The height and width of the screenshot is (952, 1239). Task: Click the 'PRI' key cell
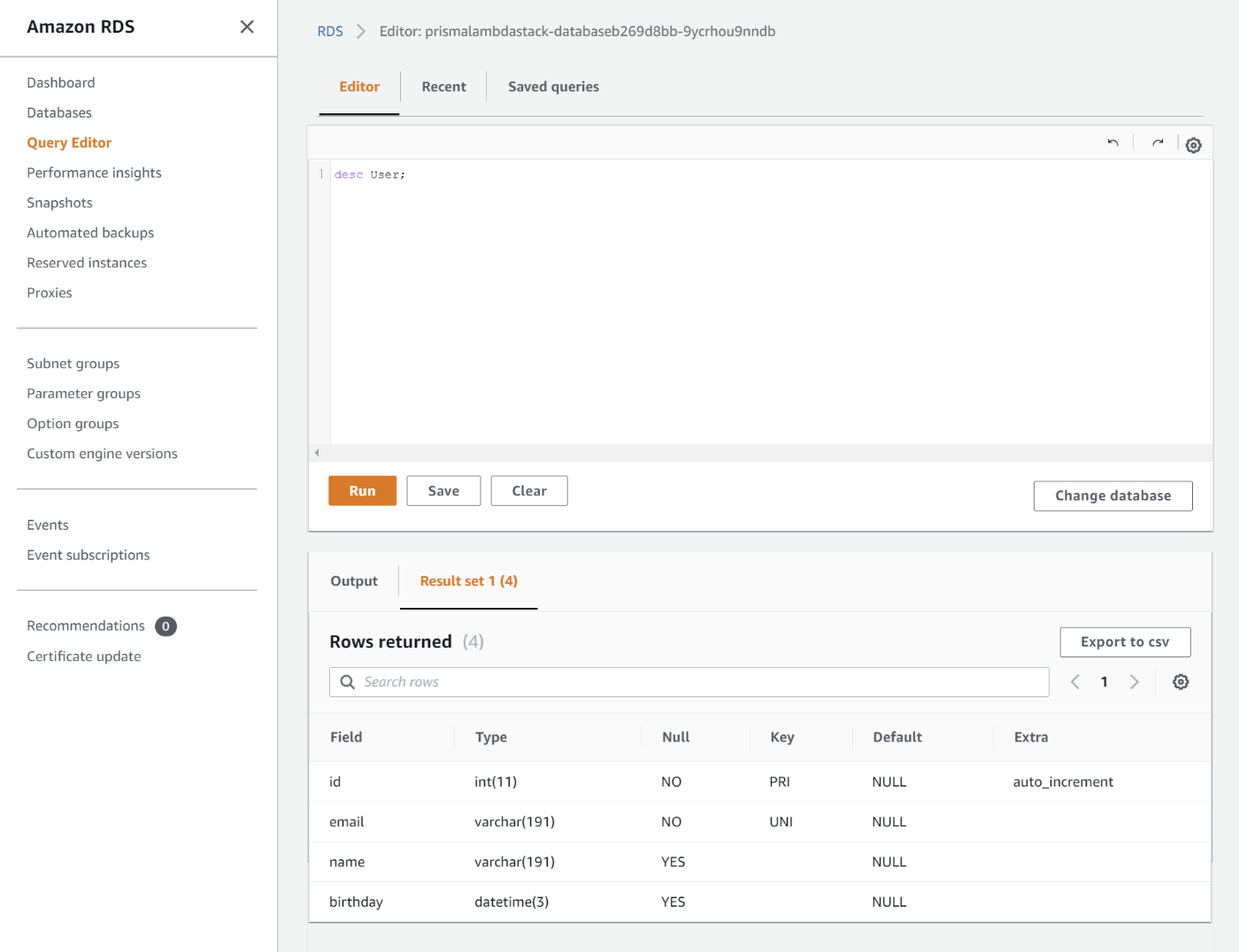[780, 782]
